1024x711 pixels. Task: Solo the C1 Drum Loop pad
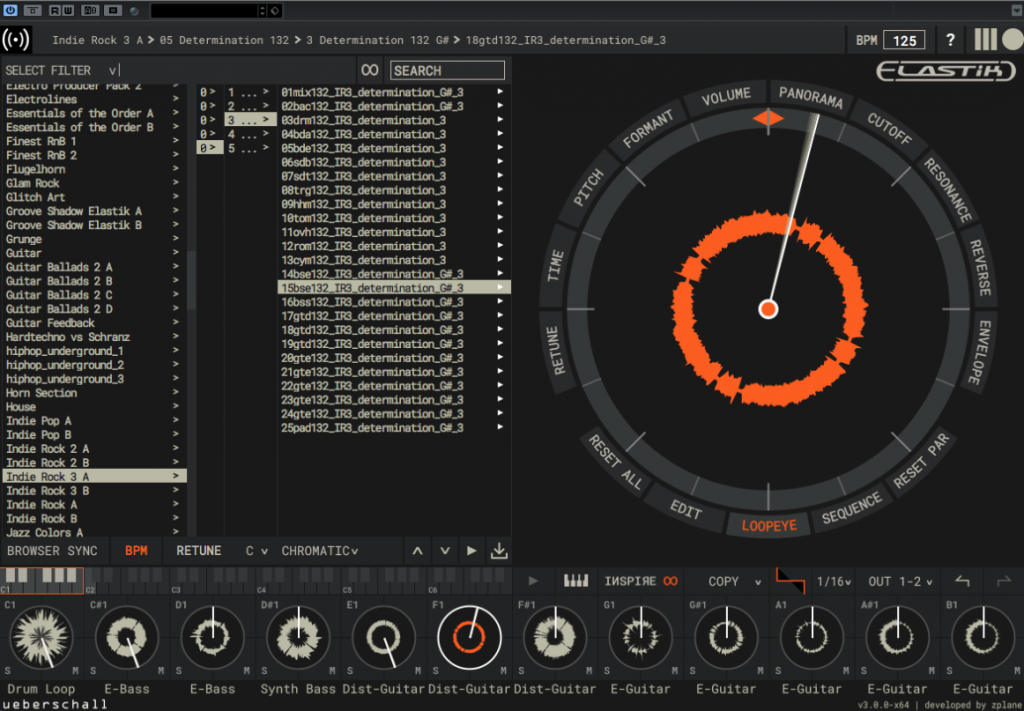(8, 670)
